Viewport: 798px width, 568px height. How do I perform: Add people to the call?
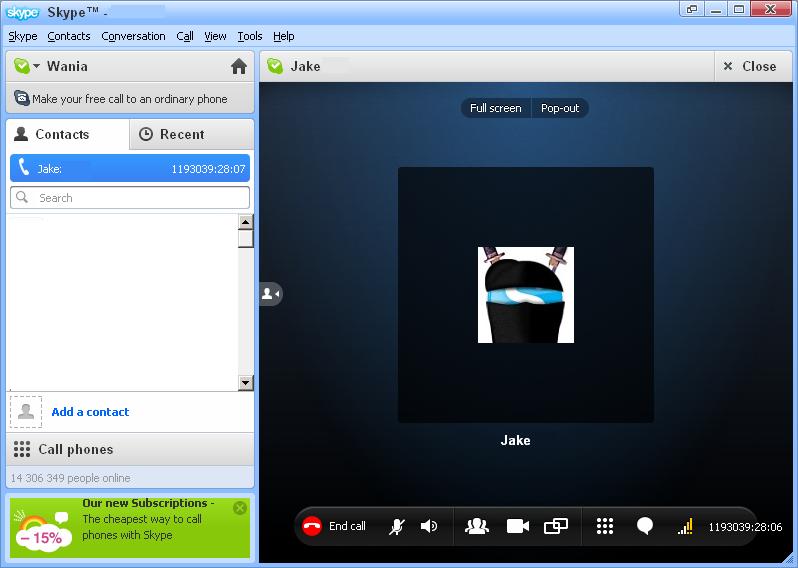click(477, 526)
